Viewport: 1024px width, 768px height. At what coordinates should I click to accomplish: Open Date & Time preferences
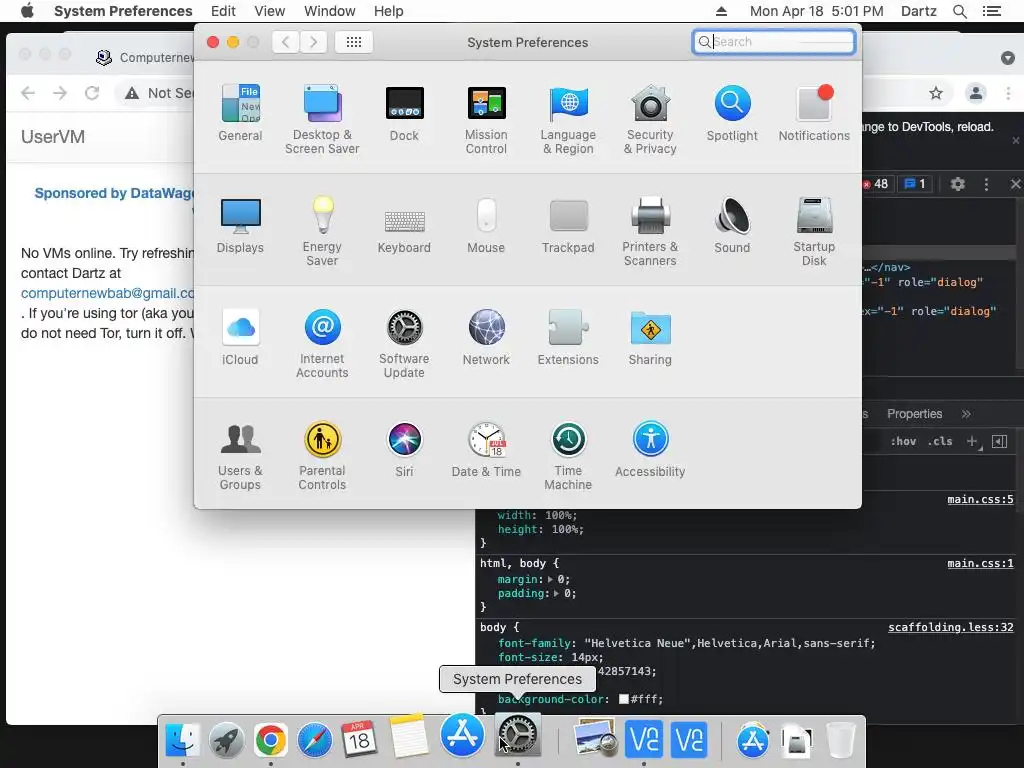click(x=486, y=449)
